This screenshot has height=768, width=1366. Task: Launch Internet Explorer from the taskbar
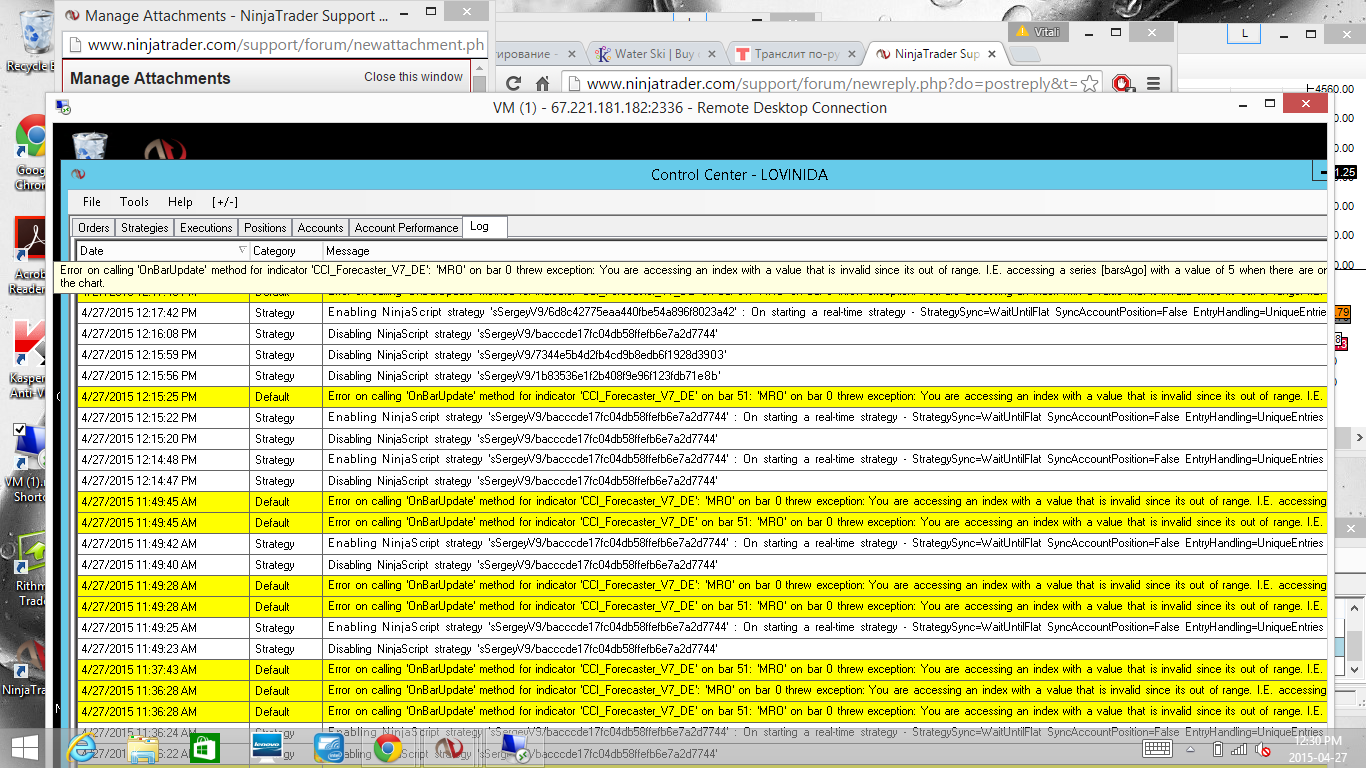tap(82, 747)
